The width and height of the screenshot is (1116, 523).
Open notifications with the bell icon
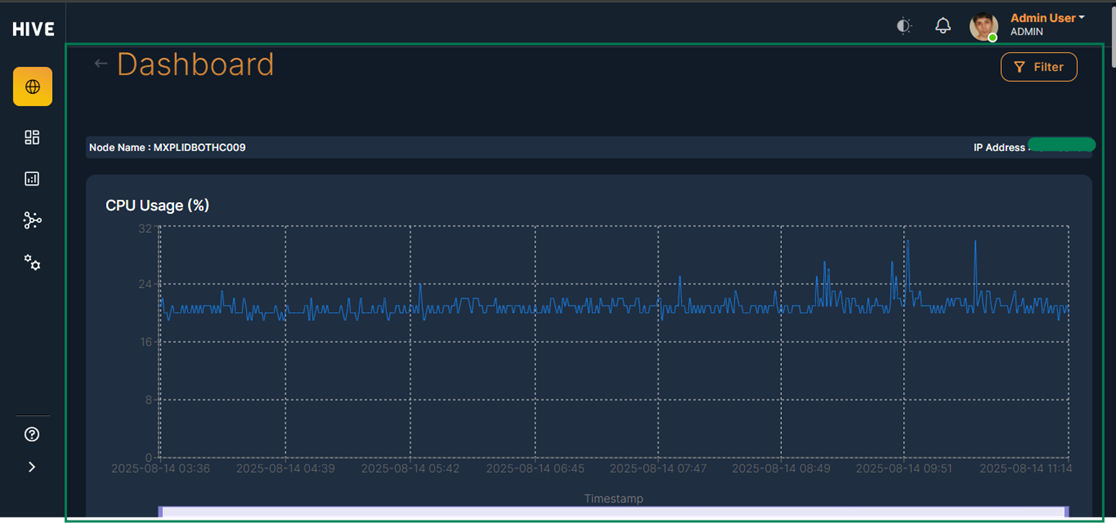(943, 26)
